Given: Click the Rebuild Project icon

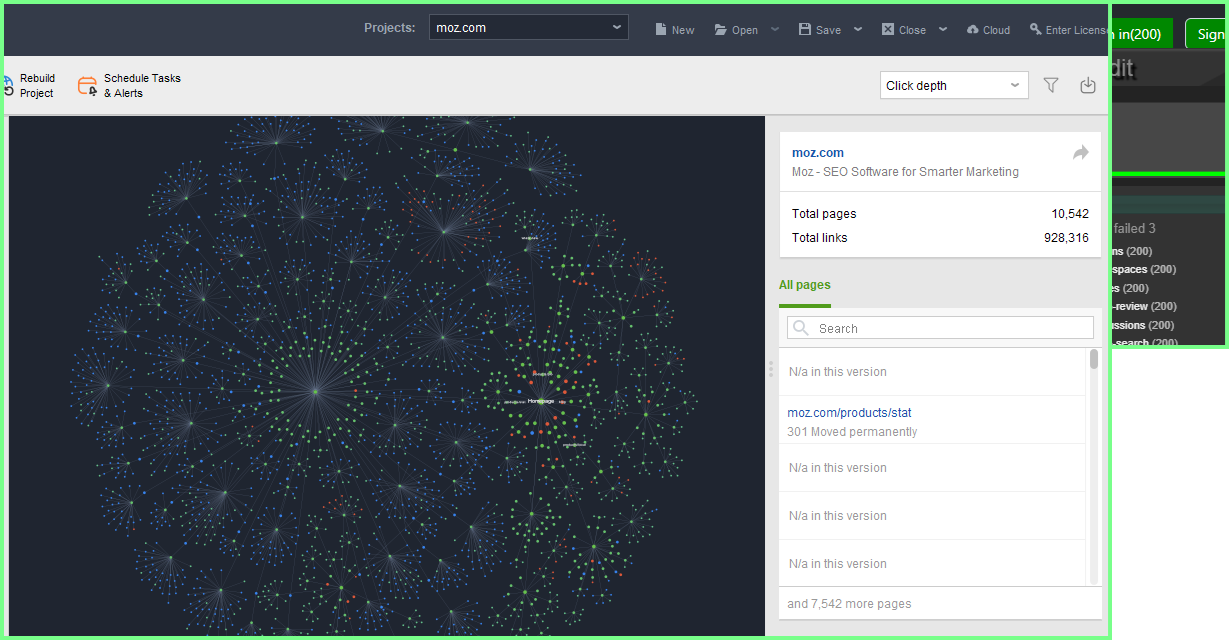Looking at the screenshot, I should click(8, 85).
